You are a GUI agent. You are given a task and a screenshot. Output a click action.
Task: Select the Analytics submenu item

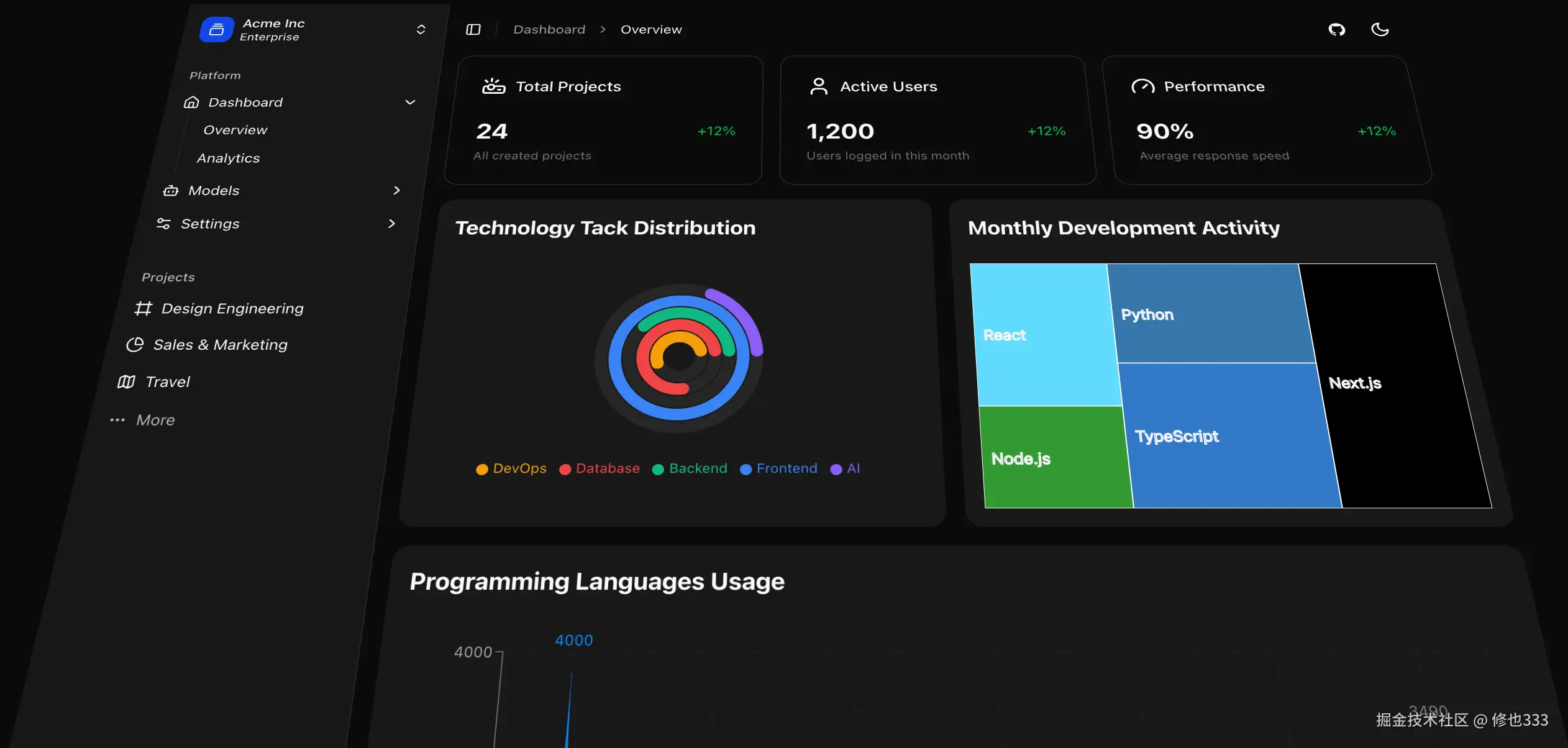point(228,158)
